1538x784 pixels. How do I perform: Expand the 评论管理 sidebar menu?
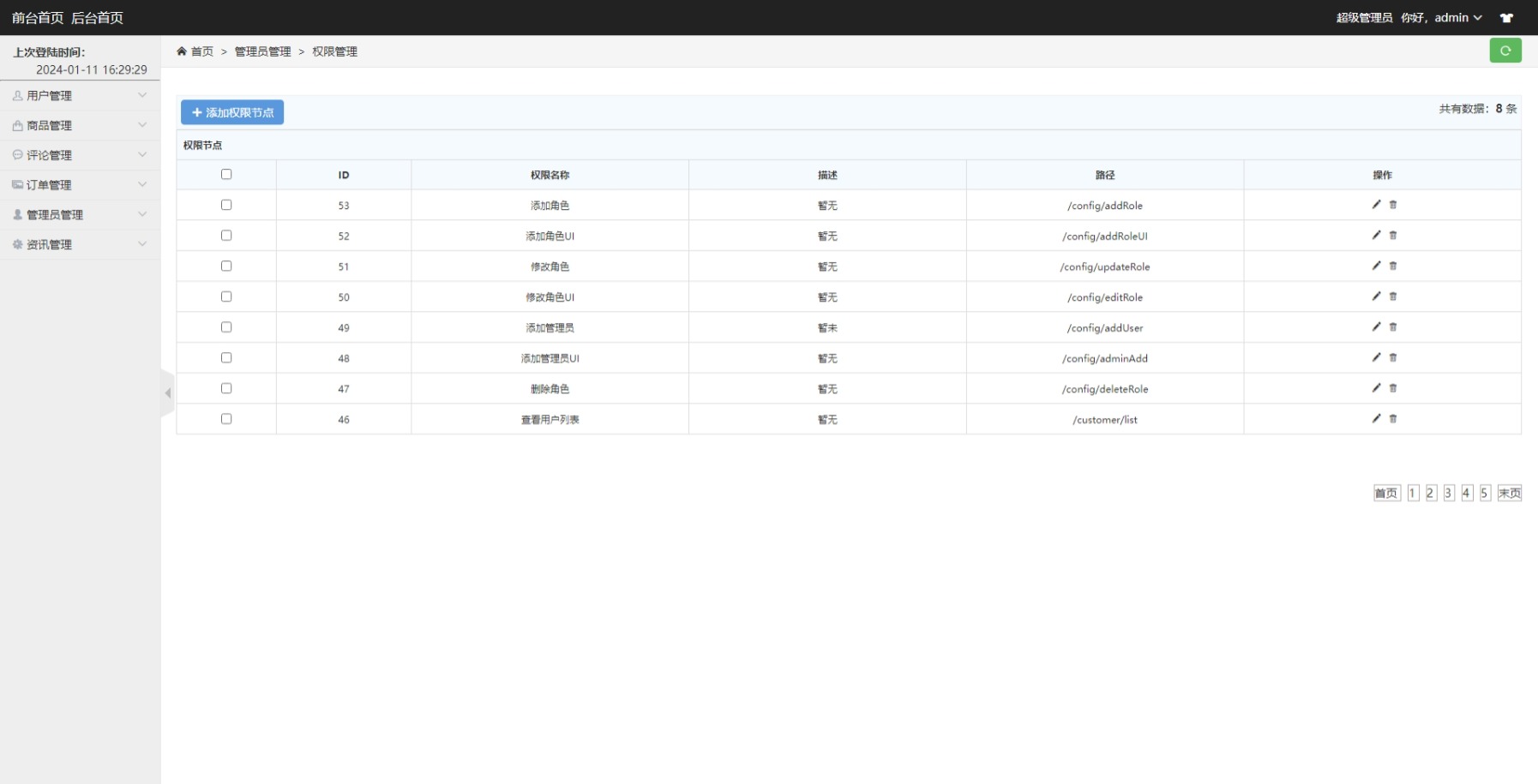coord(80,155)
